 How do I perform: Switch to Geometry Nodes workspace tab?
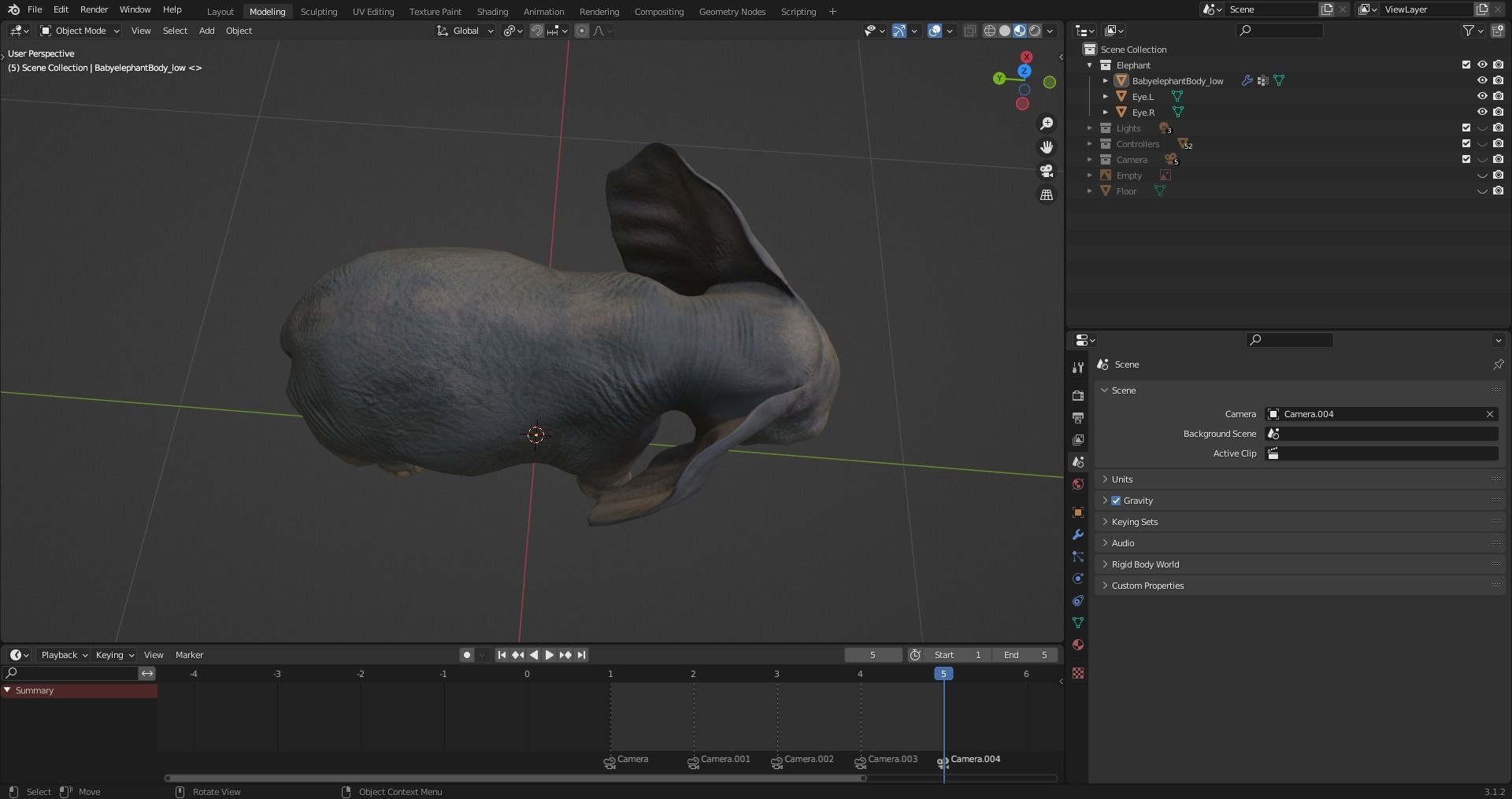[x=732, y=12]
